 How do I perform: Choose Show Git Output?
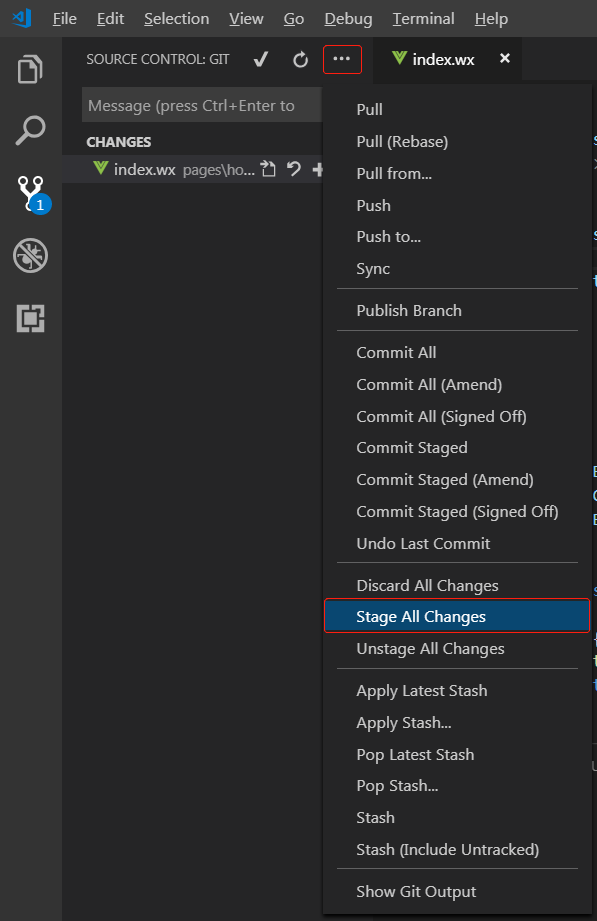pyautogui.click(x=457, y=891)
